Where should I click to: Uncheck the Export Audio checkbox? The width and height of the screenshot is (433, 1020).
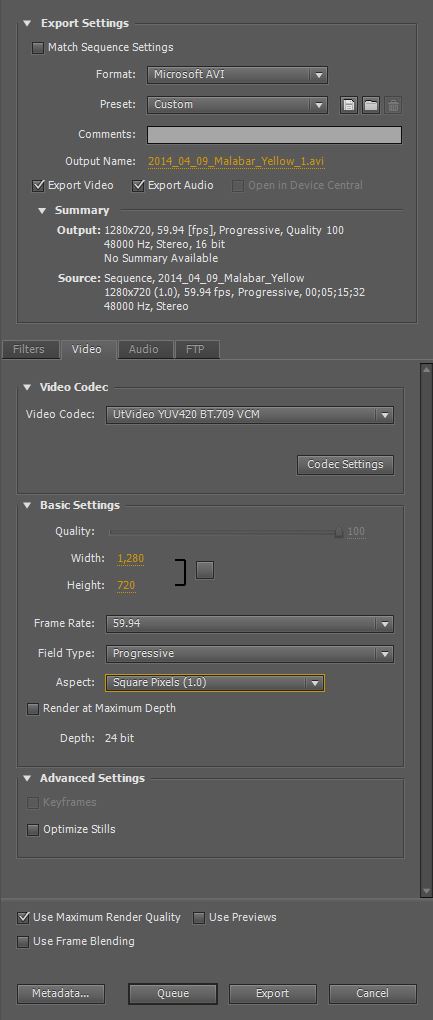[x=138, y=185]
